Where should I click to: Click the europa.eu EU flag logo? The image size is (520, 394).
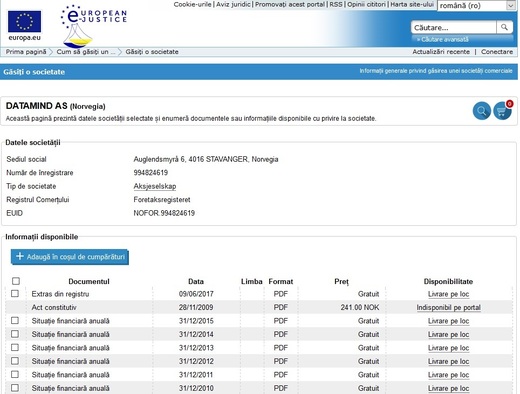24,25
